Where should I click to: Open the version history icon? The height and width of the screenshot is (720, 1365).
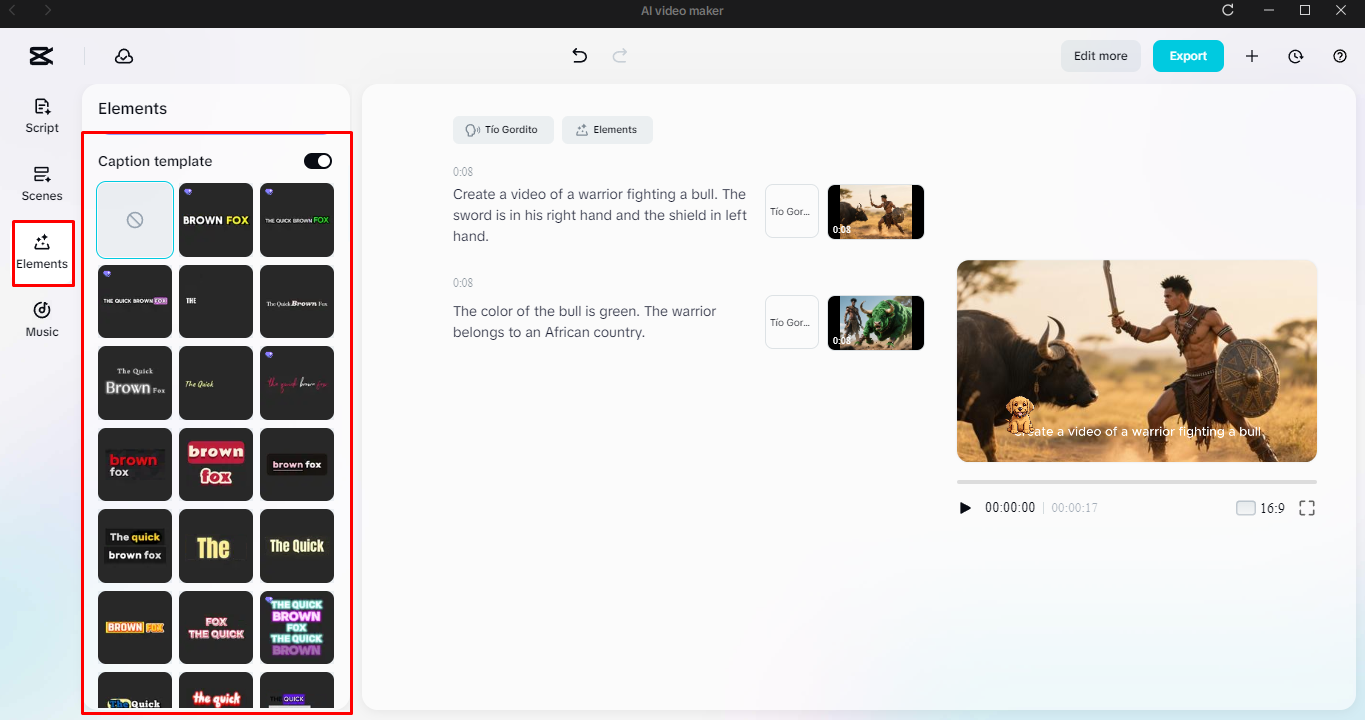1295,56
